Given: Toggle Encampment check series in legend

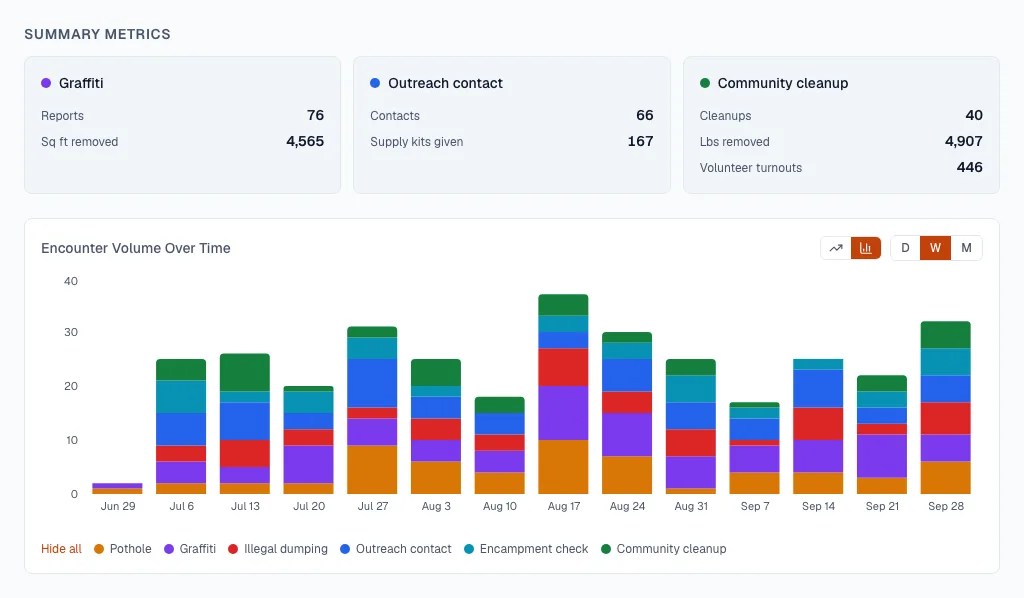Looking at the screenshot, I should (526, 549).
